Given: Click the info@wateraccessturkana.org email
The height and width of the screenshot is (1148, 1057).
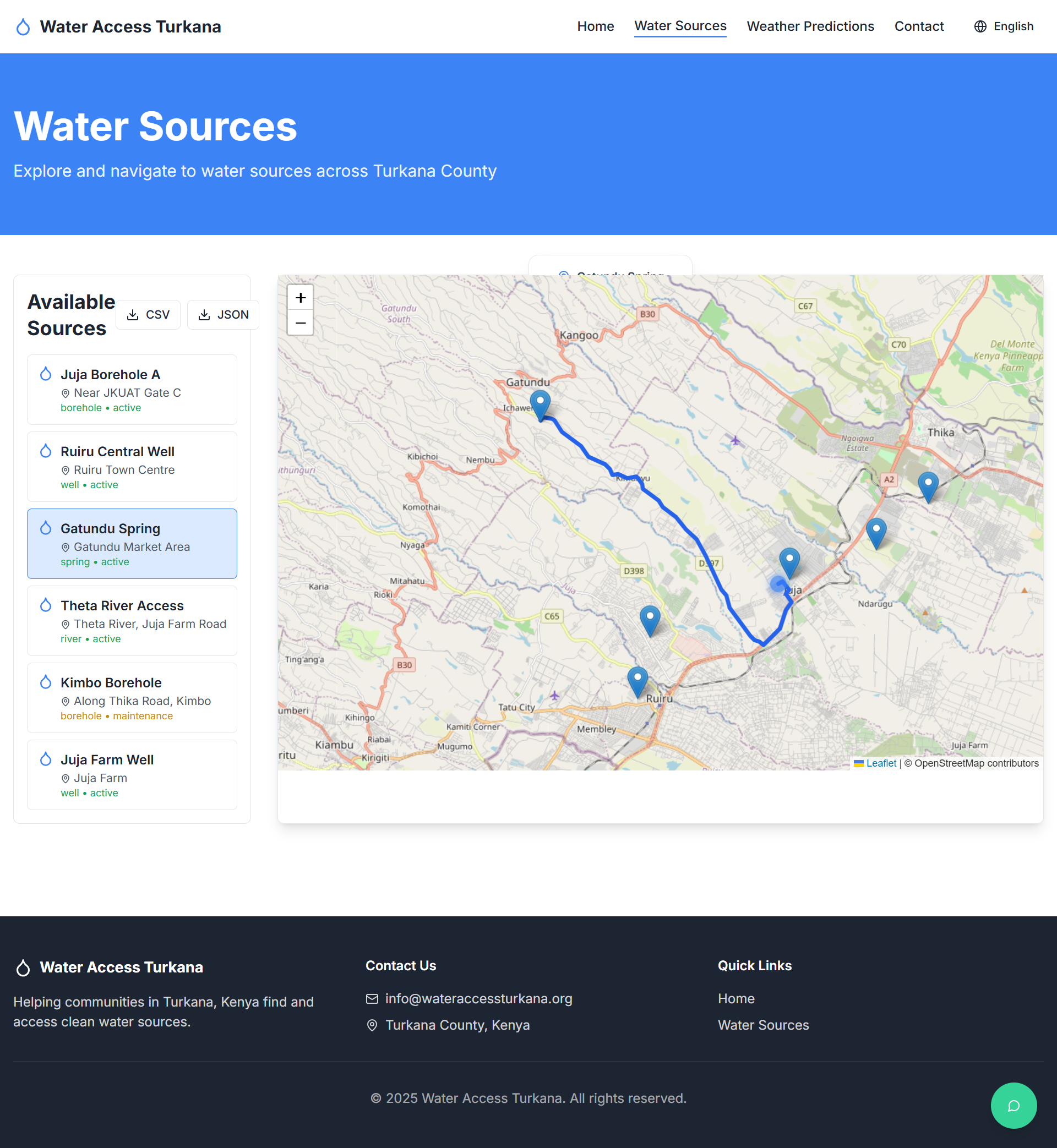Looking at the screenshot, I should click(478, 999).
